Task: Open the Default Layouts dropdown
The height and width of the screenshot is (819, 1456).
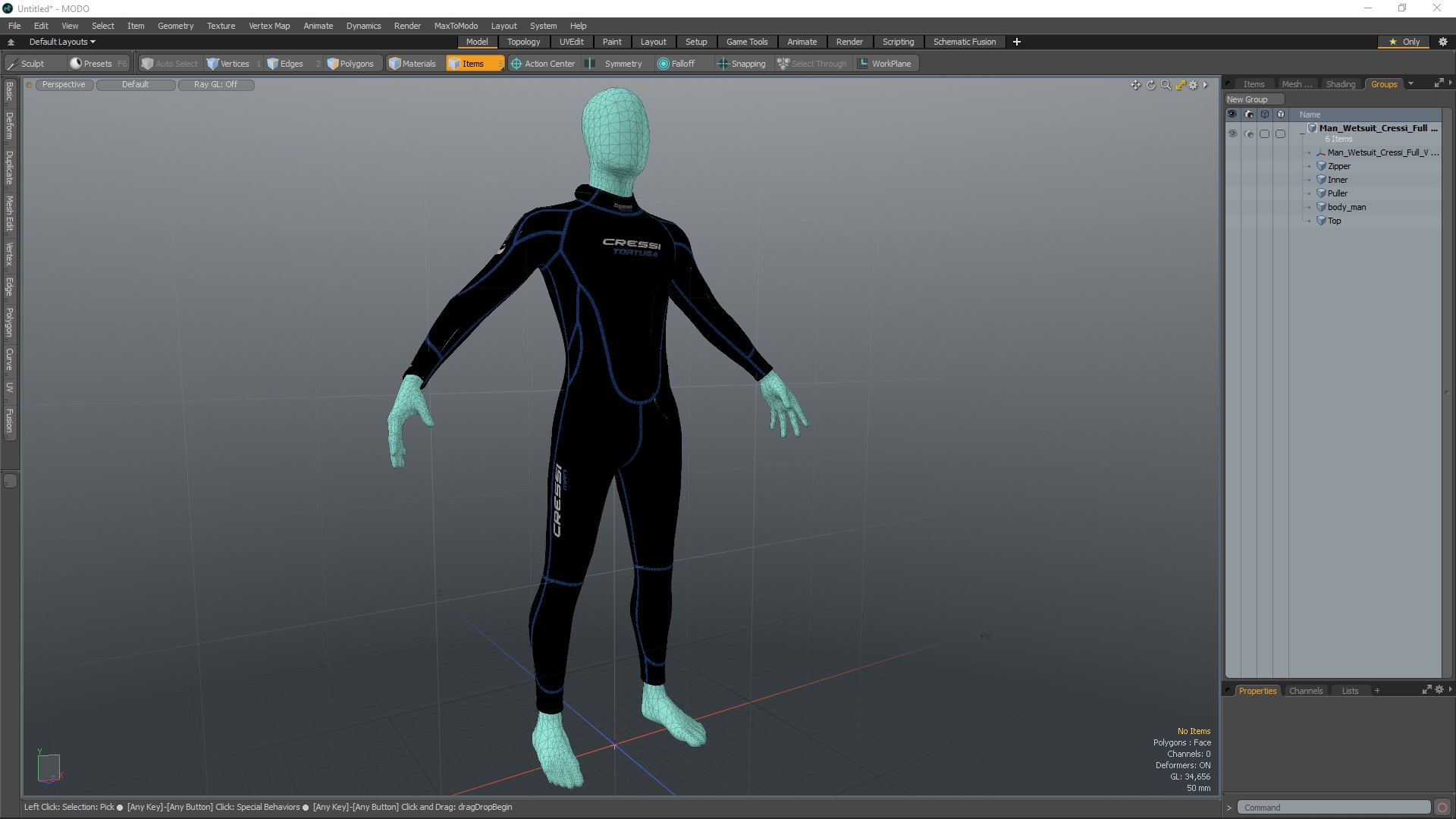Action: pyautogui.click(x=62, y=42)
